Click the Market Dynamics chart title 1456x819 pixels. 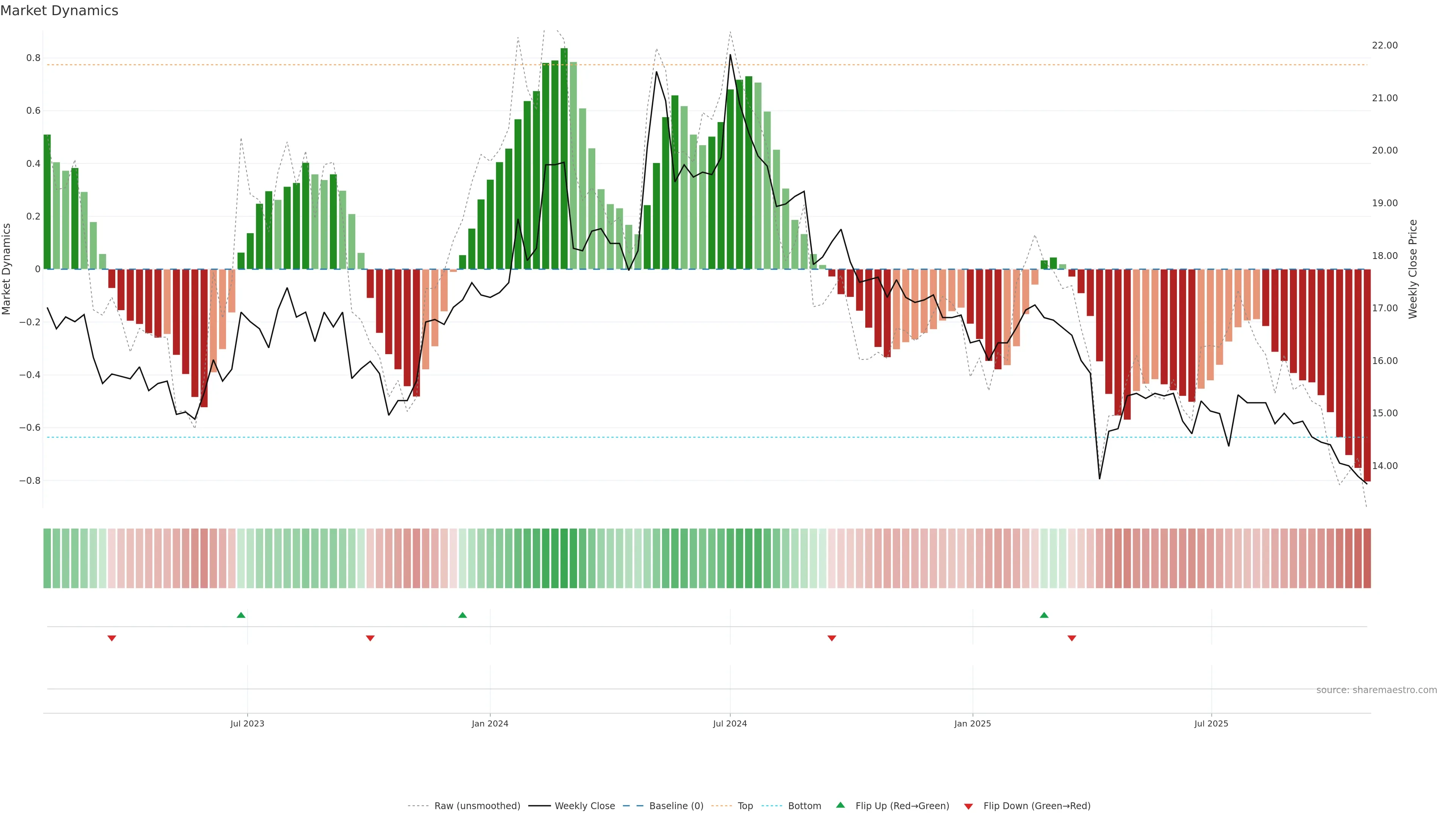click(60, 11)
